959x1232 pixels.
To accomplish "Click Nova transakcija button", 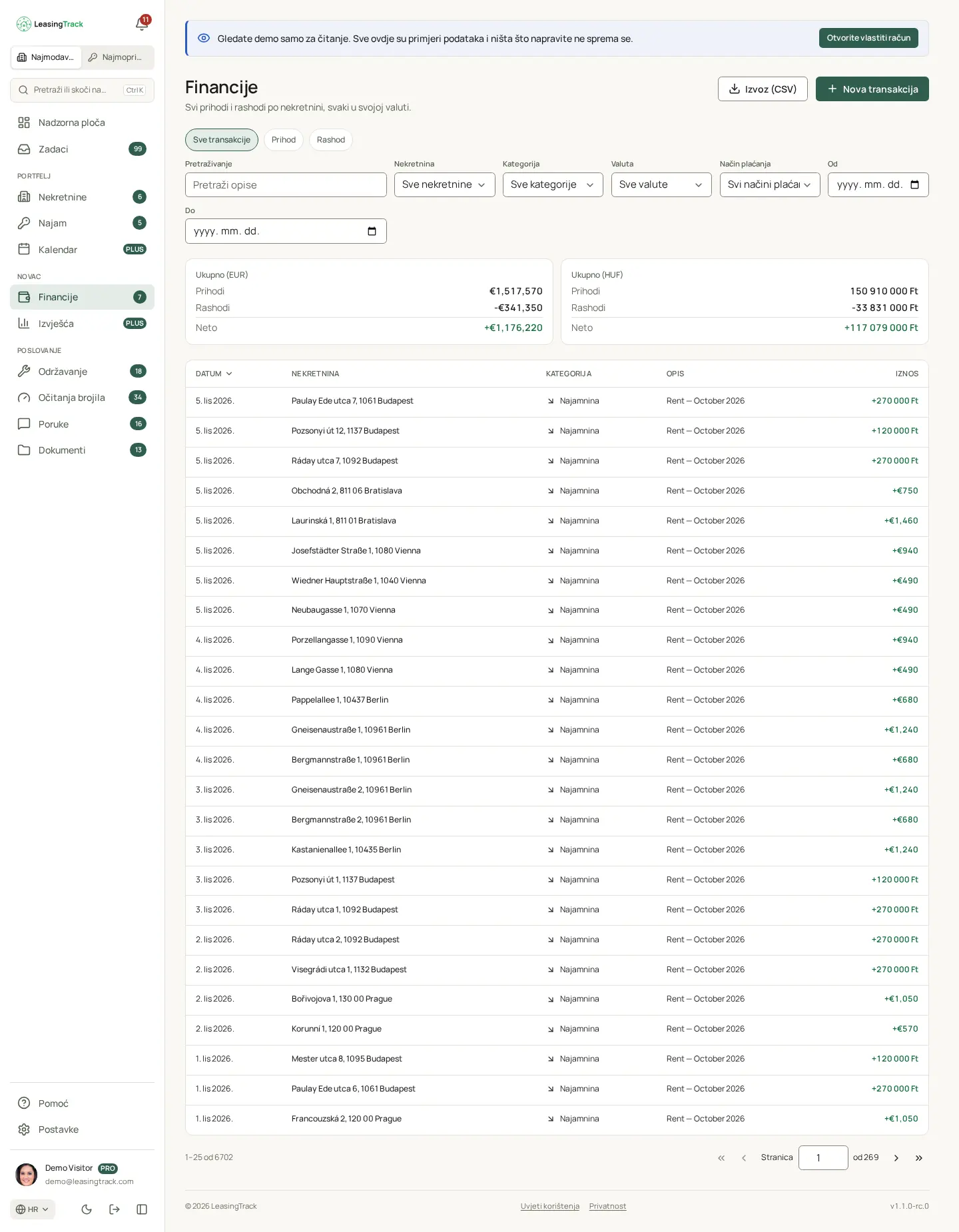I will (x=872, y=89).
